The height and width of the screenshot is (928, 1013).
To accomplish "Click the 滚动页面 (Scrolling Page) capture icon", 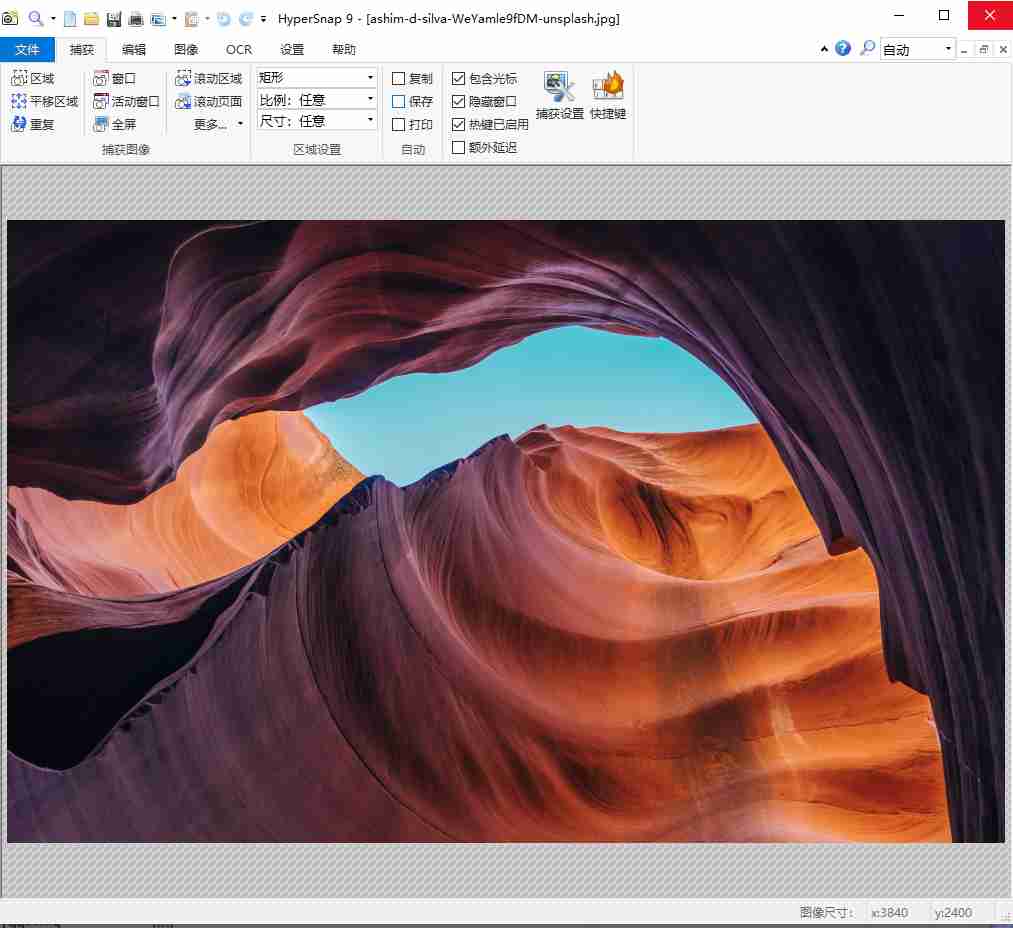I will (x=183, y=101).
